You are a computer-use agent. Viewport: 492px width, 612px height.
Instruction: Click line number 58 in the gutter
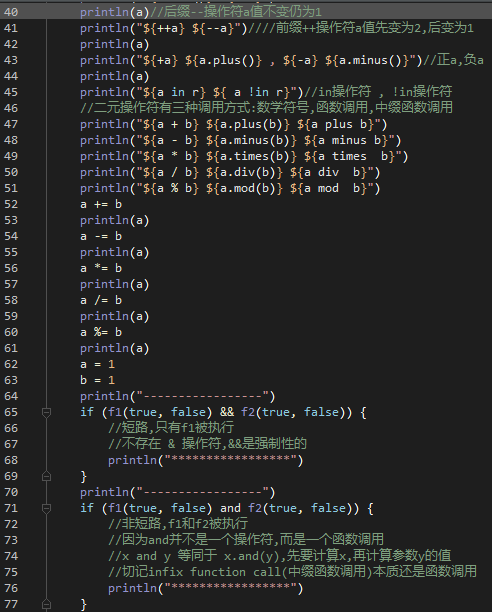coord(11,300)
